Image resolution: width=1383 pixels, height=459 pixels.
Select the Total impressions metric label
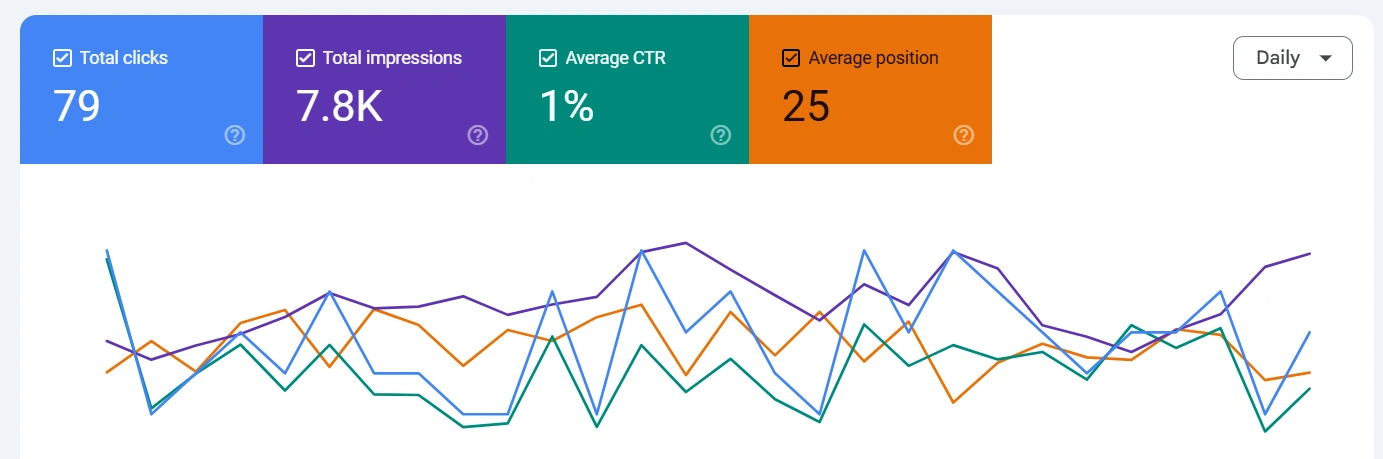click(x=392, y=58)
